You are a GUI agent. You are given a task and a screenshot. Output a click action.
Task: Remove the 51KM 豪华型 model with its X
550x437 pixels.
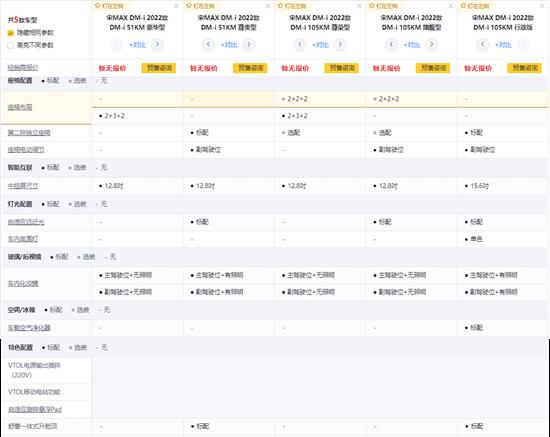pos(176,6)
